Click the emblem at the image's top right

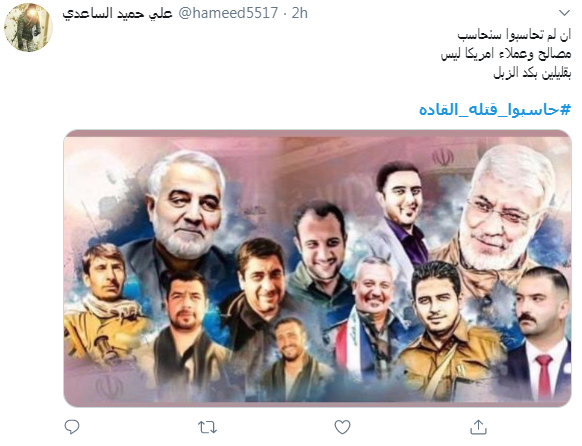[x=443, y=157]
